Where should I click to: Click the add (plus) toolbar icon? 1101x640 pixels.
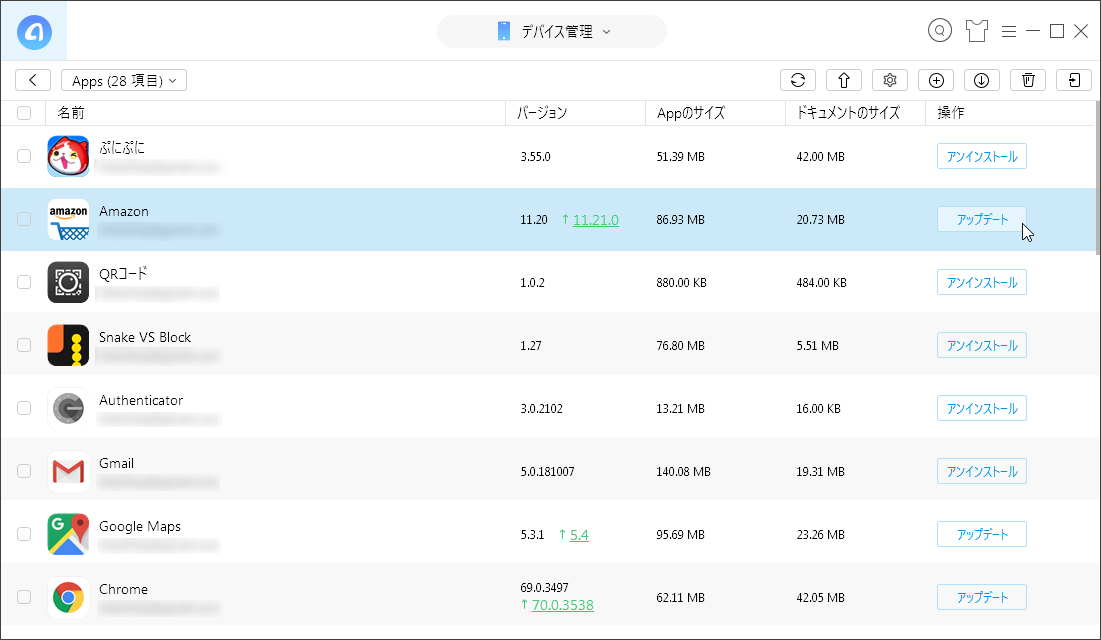936,80
